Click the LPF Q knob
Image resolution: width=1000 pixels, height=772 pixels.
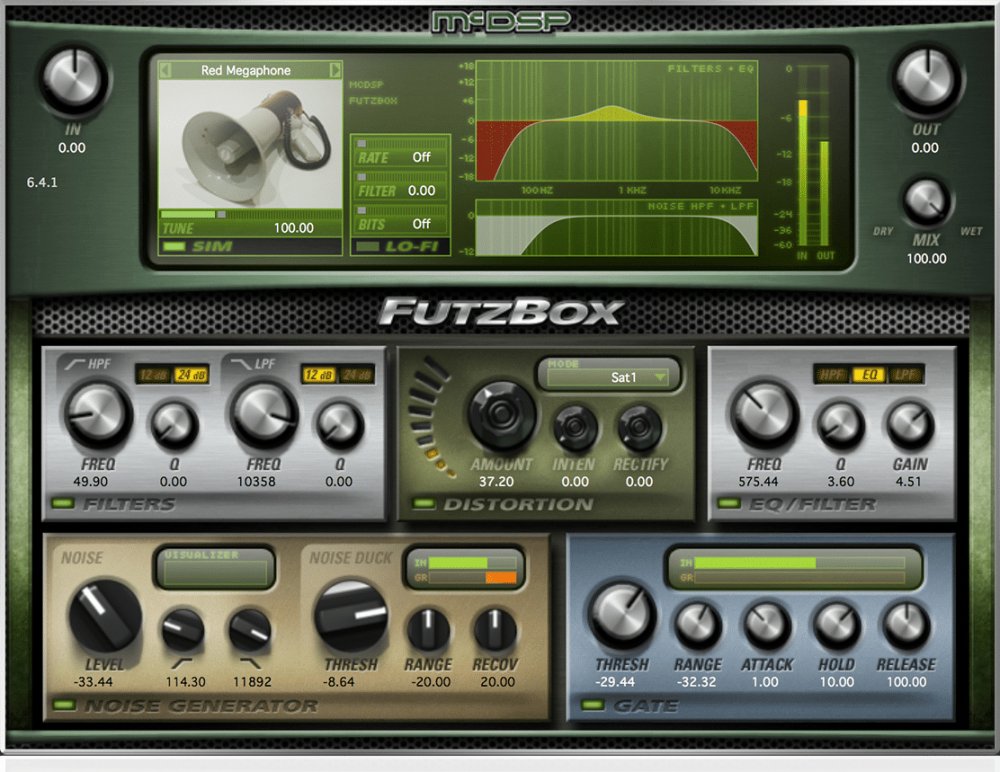click(x=339, y=424)
